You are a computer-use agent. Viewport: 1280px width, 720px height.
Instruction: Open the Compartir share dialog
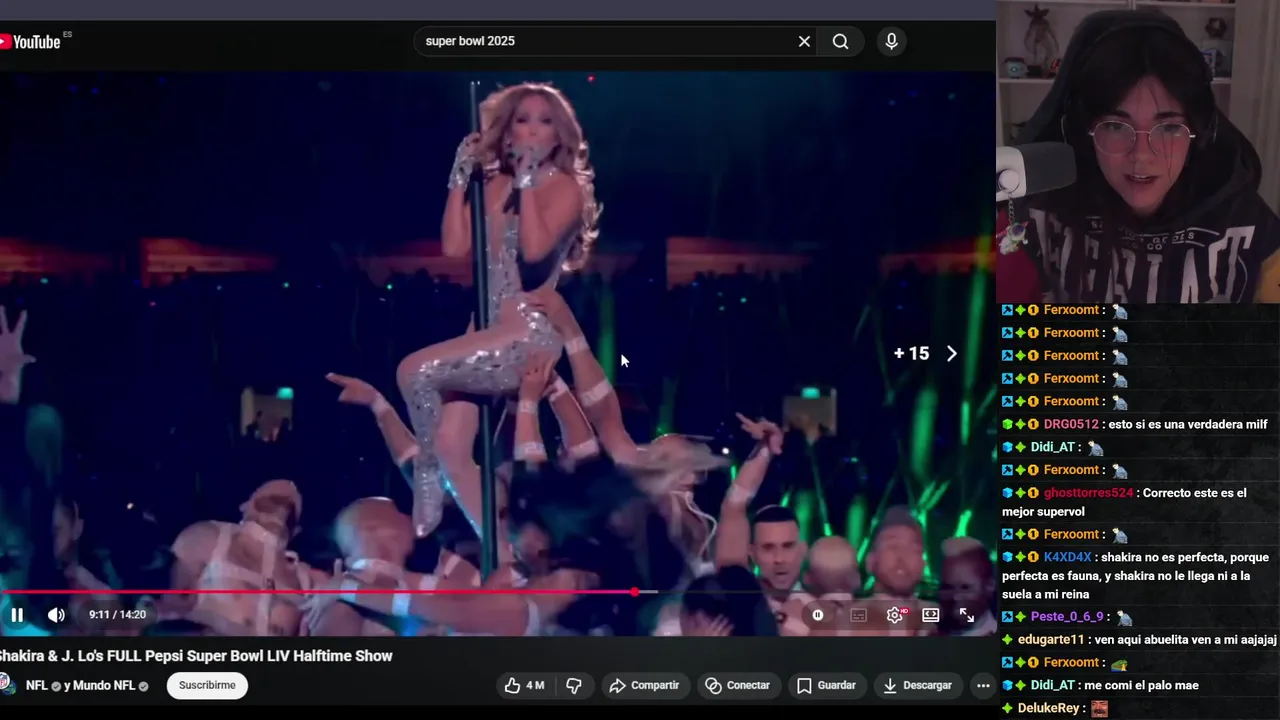click(x=645, y=685)
